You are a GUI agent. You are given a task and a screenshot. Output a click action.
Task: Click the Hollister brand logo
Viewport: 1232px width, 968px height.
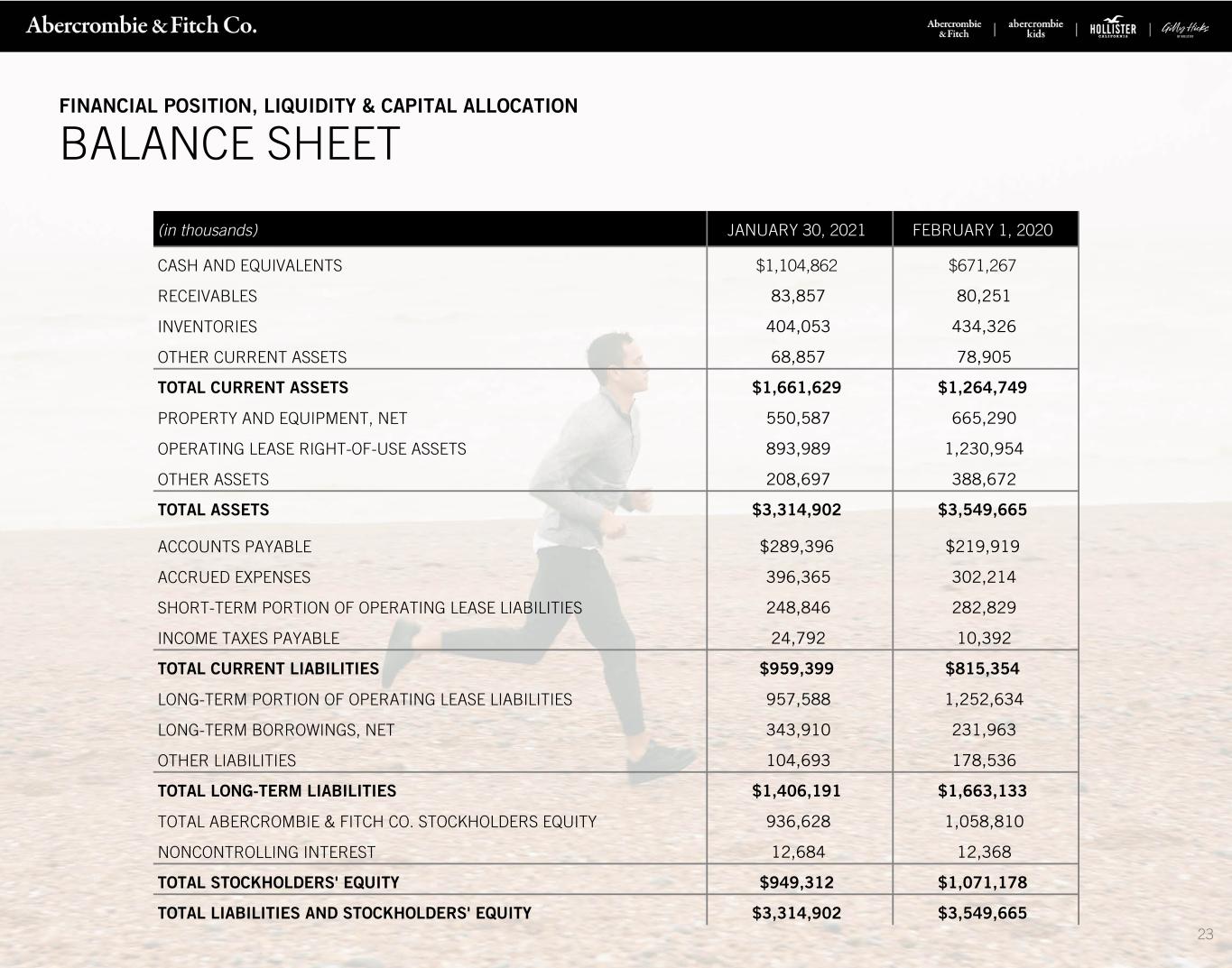1113,28
